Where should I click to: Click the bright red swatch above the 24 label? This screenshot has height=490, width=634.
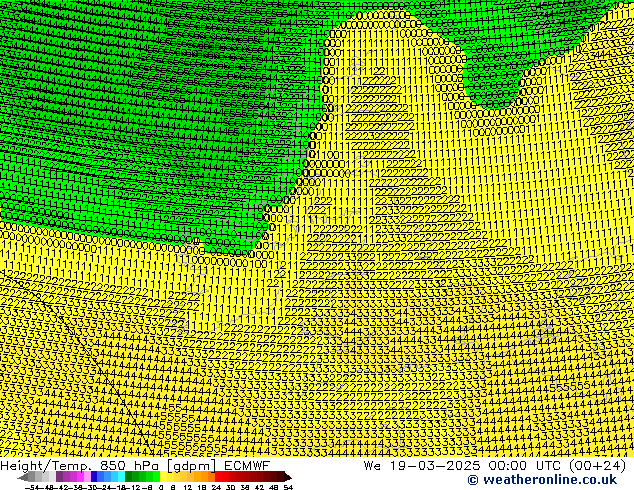(x=218, y=477)
